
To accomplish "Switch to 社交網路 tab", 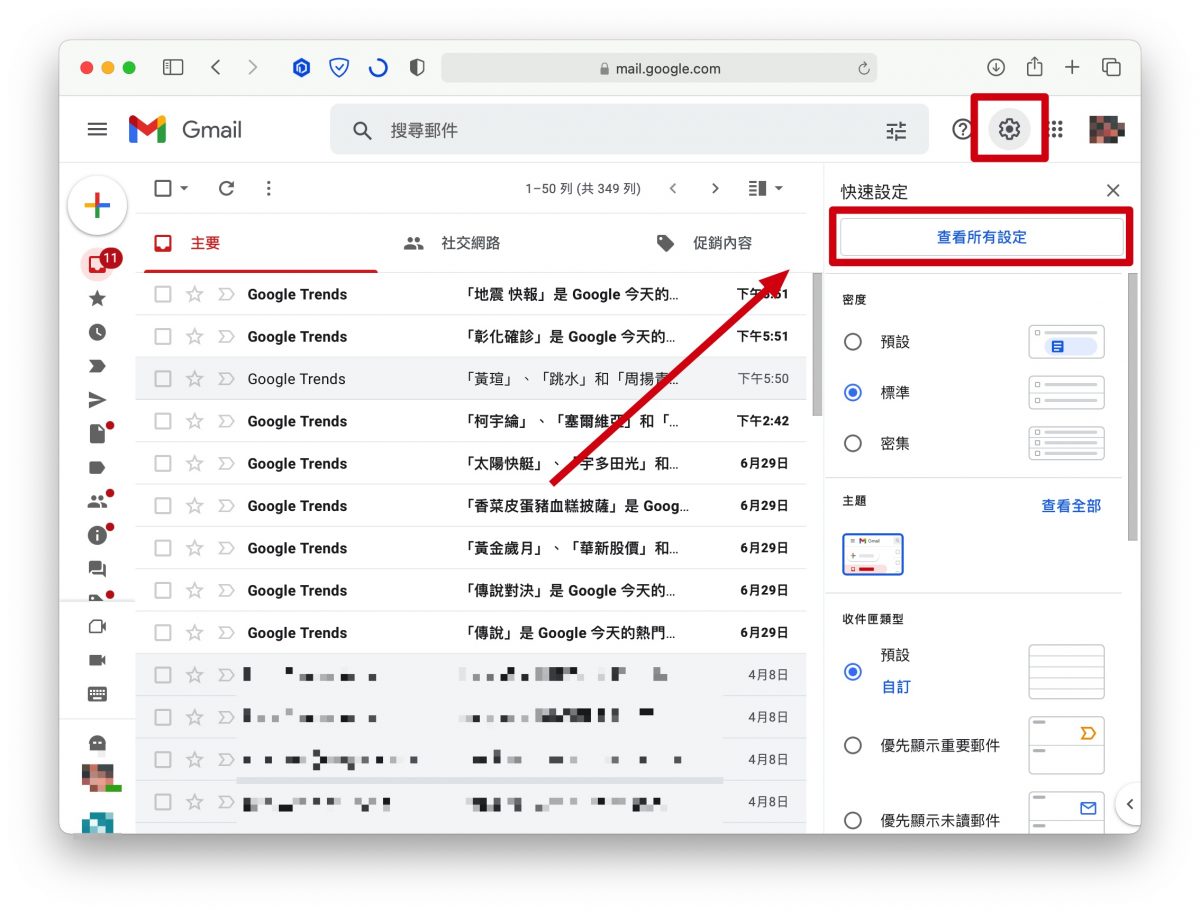I will pos(451,243).
